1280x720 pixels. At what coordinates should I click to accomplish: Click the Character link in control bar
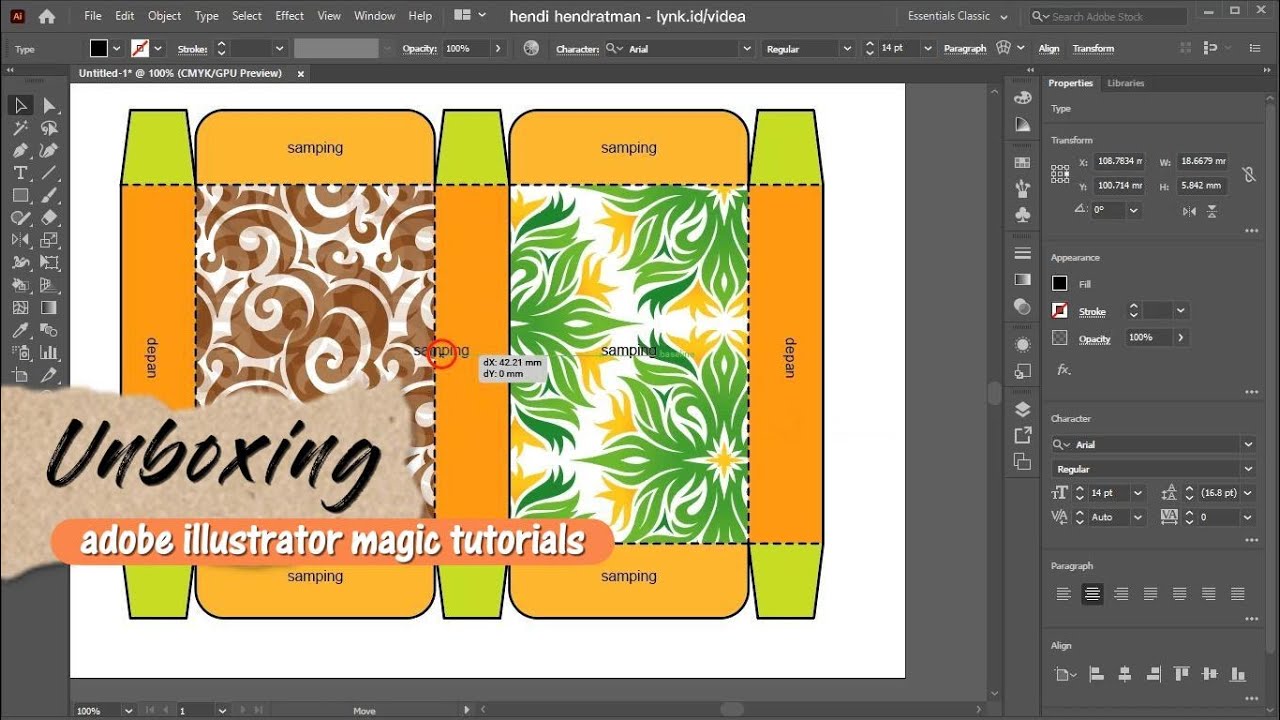(577, 48)
